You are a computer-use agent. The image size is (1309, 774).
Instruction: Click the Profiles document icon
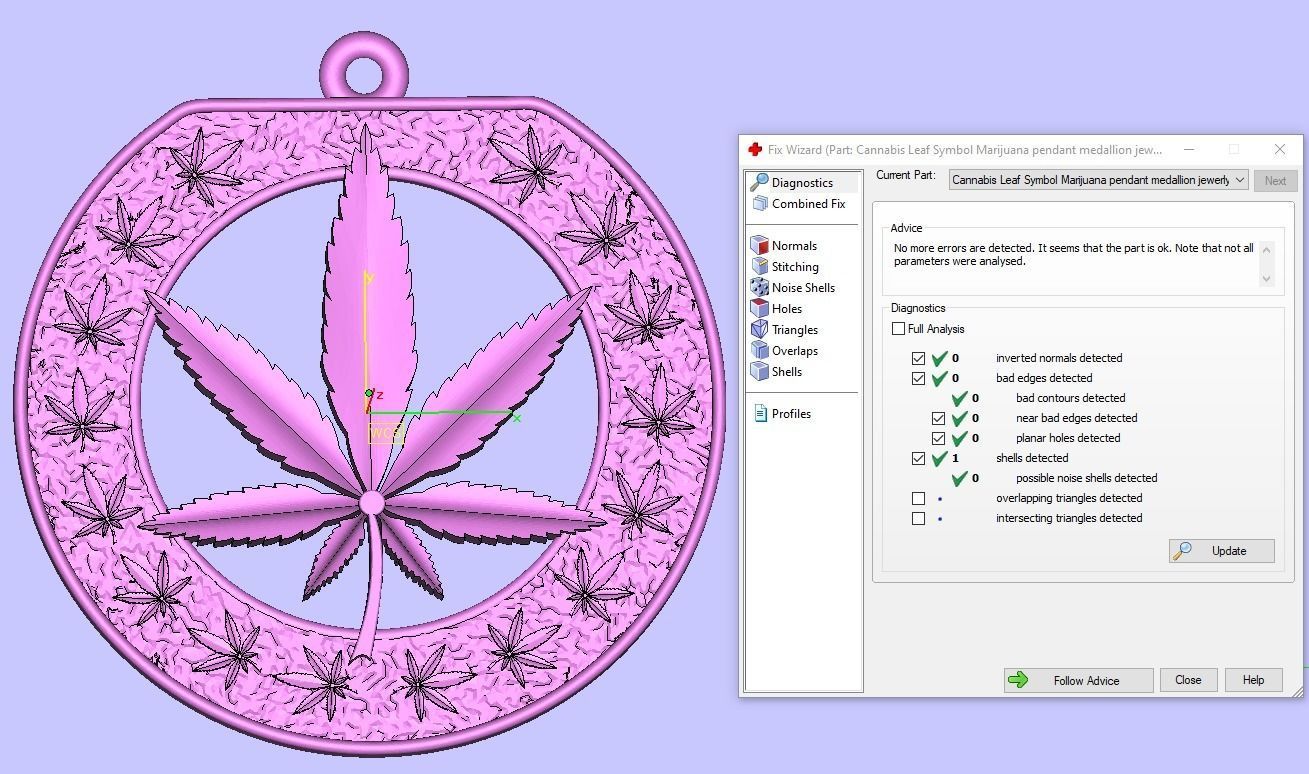point(760,413)
